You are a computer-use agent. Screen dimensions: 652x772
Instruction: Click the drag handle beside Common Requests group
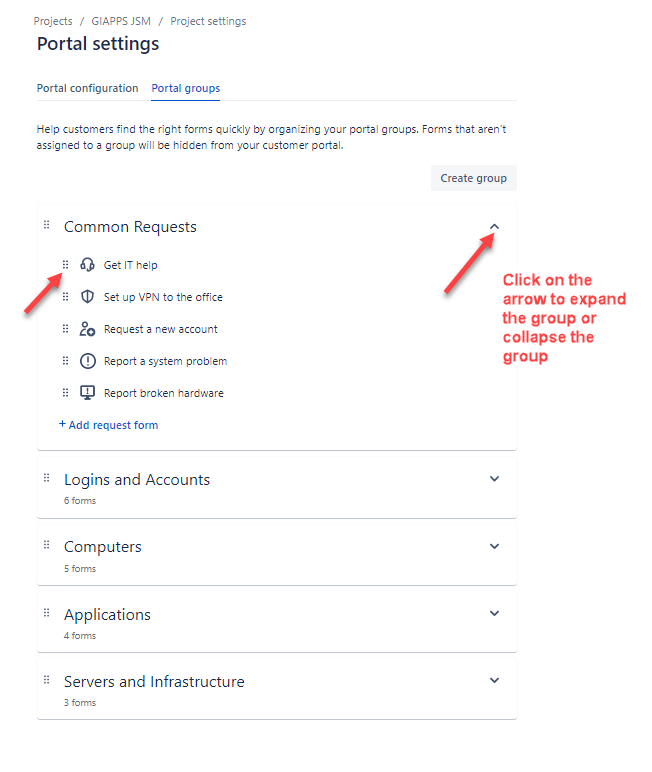pyautogui.click(x=46, y=225)
